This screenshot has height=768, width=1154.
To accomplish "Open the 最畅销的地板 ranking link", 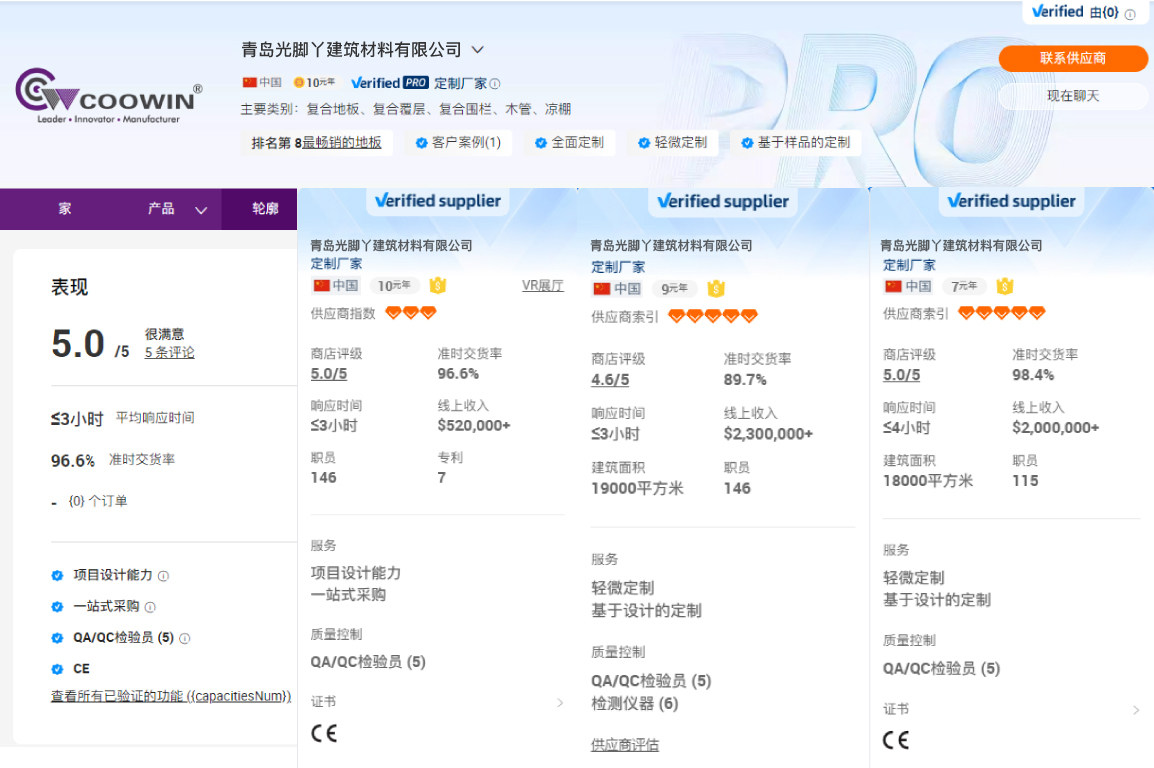I will coord(341,143).
